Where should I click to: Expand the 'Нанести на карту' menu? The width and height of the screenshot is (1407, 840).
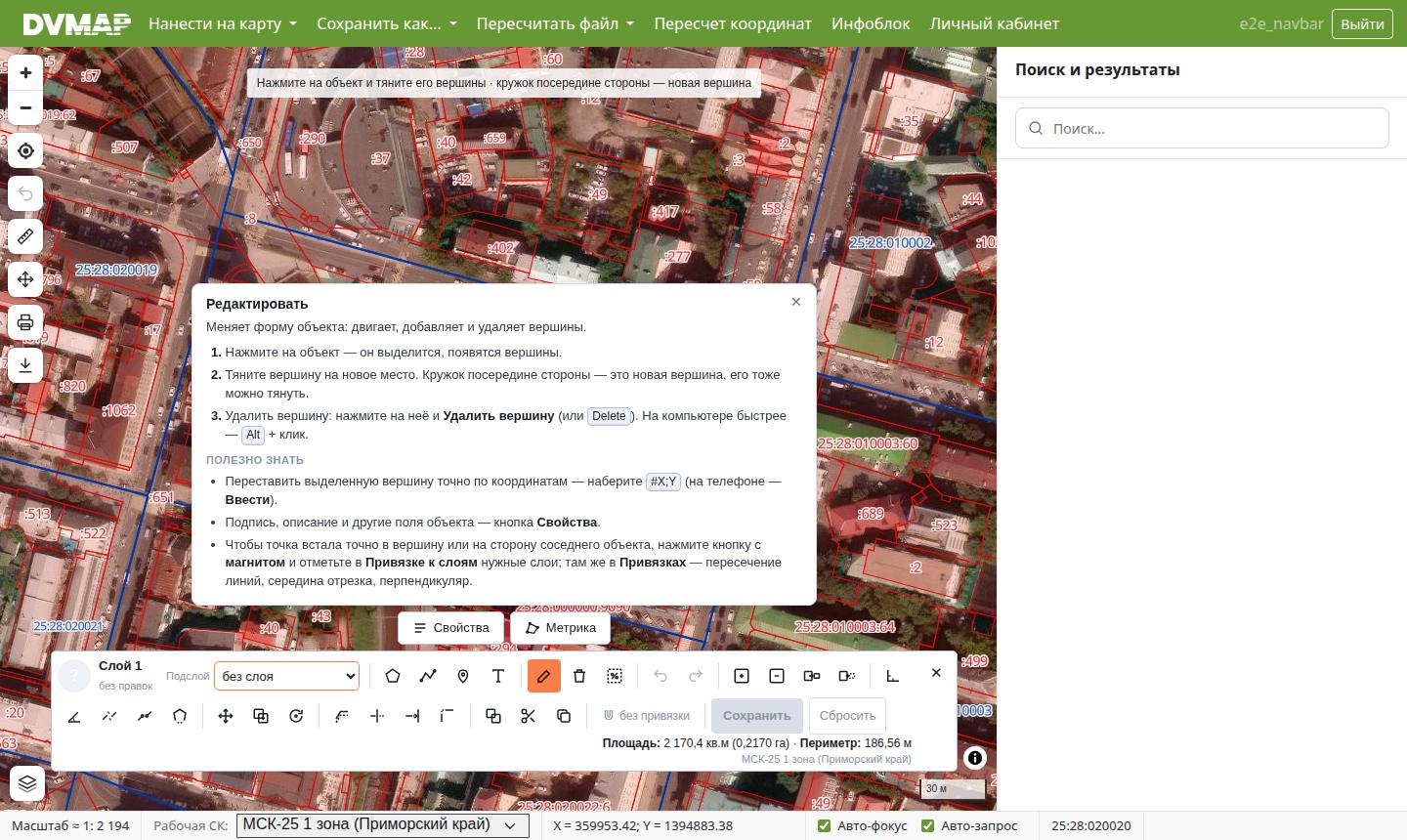[x=223, y=23]
